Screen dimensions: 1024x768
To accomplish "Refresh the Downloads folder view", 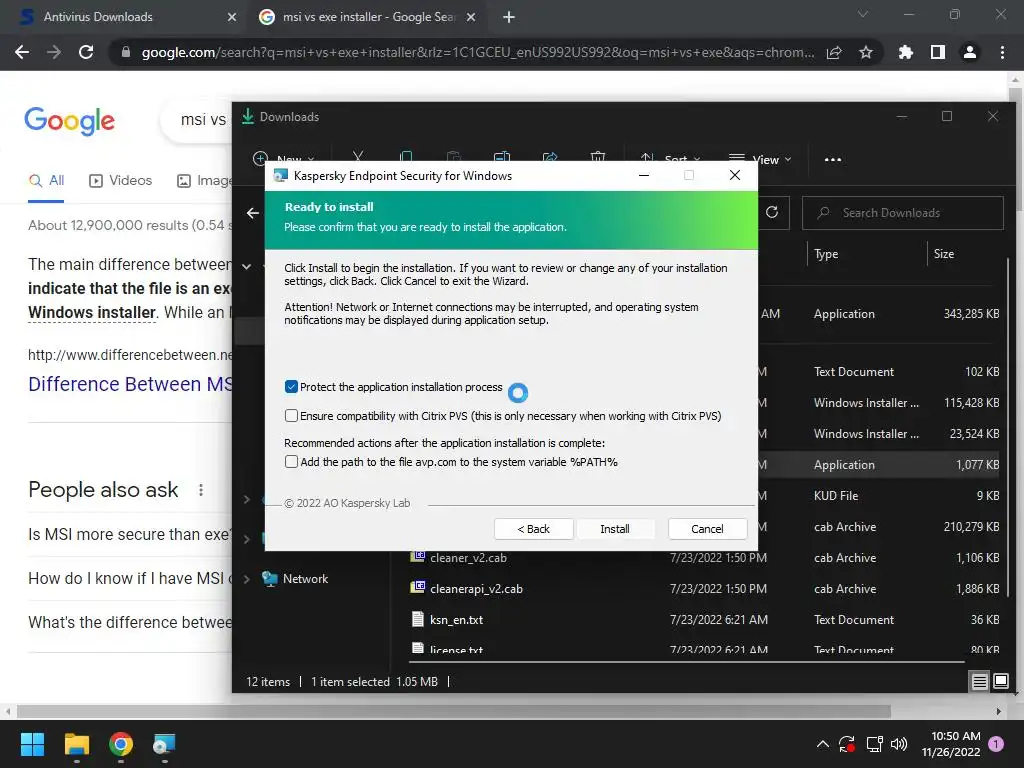I will pos(772,212).
